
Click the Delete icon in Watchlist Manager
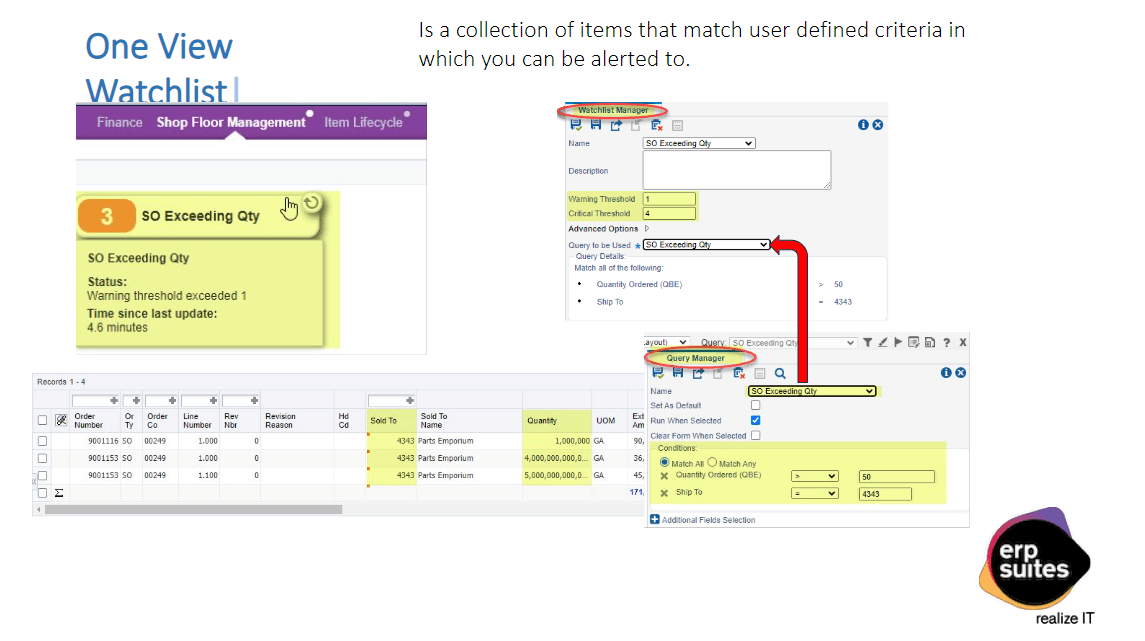656,125
